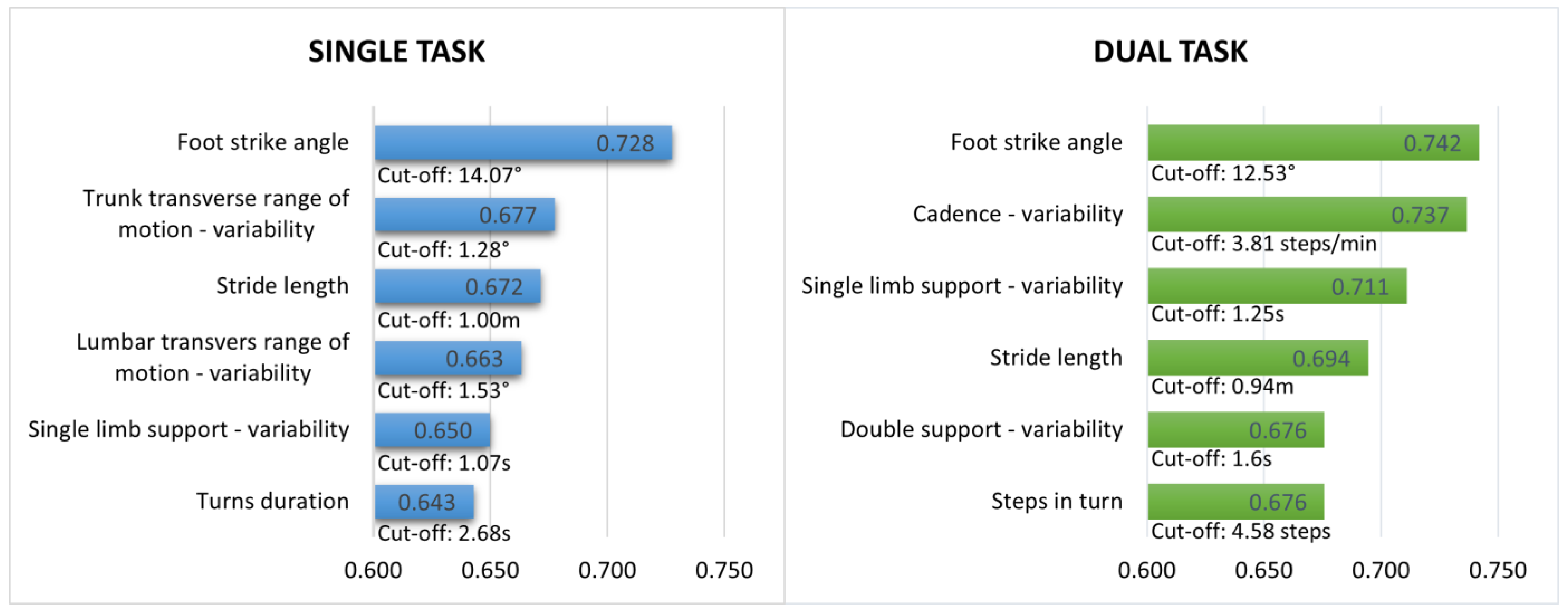Click the Cadence - variability category label
Screen dimensions: 1568x613
click(x=1017, y=214)
